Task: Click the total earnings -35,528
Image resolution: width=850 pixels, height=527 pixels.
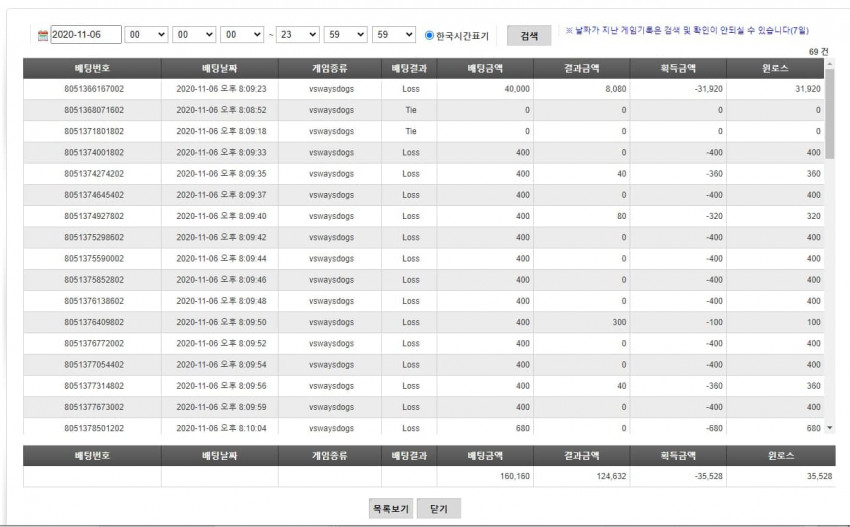Action: point(709,476)
